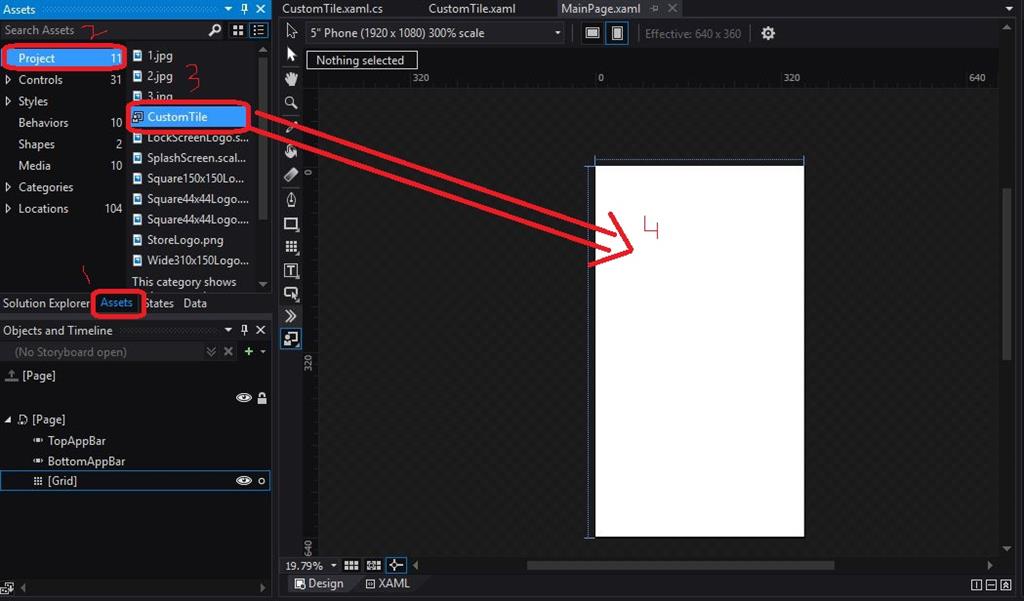The height and width of the screenshot is (601, 1024).
Task: Click inside the Search Assets field
Action: coord(100,30)
